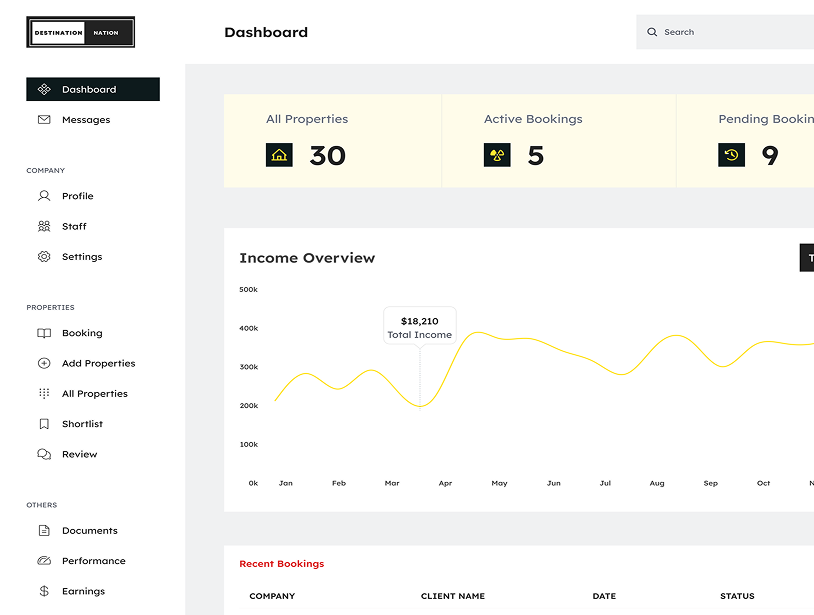Choose Add Properties in sidebar
Image resolution: width=814 pixels, height=615 pixels.
point(98,364)
